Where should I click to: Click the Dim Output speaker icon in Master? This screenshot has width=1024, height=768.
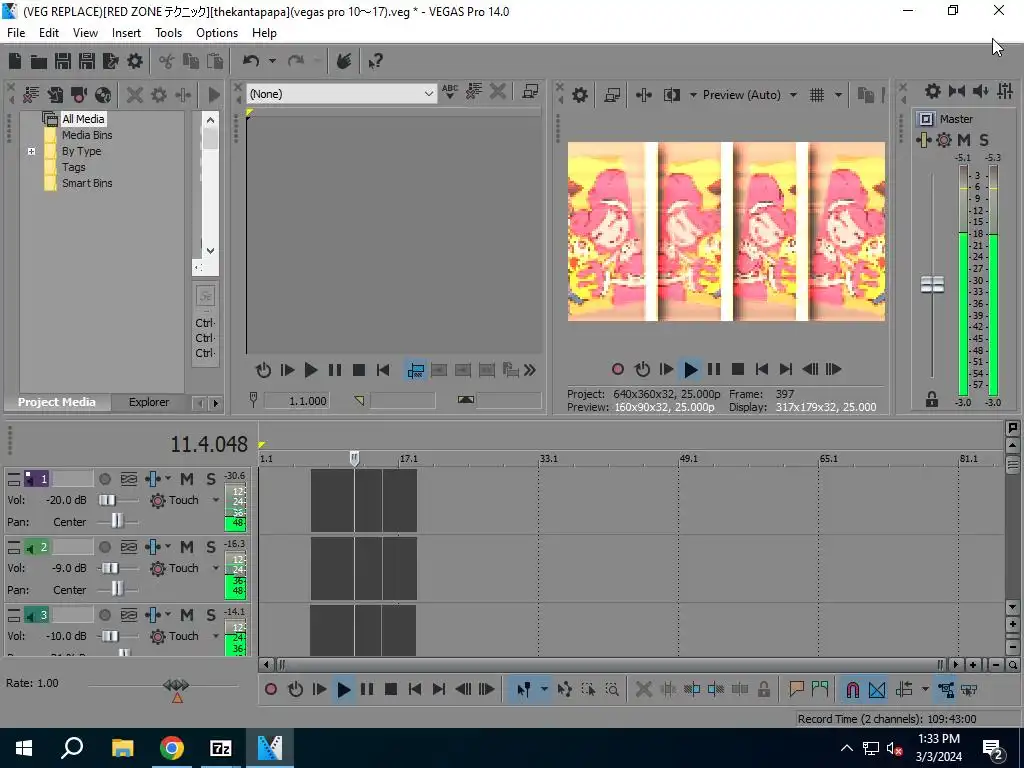click(981, 91)
